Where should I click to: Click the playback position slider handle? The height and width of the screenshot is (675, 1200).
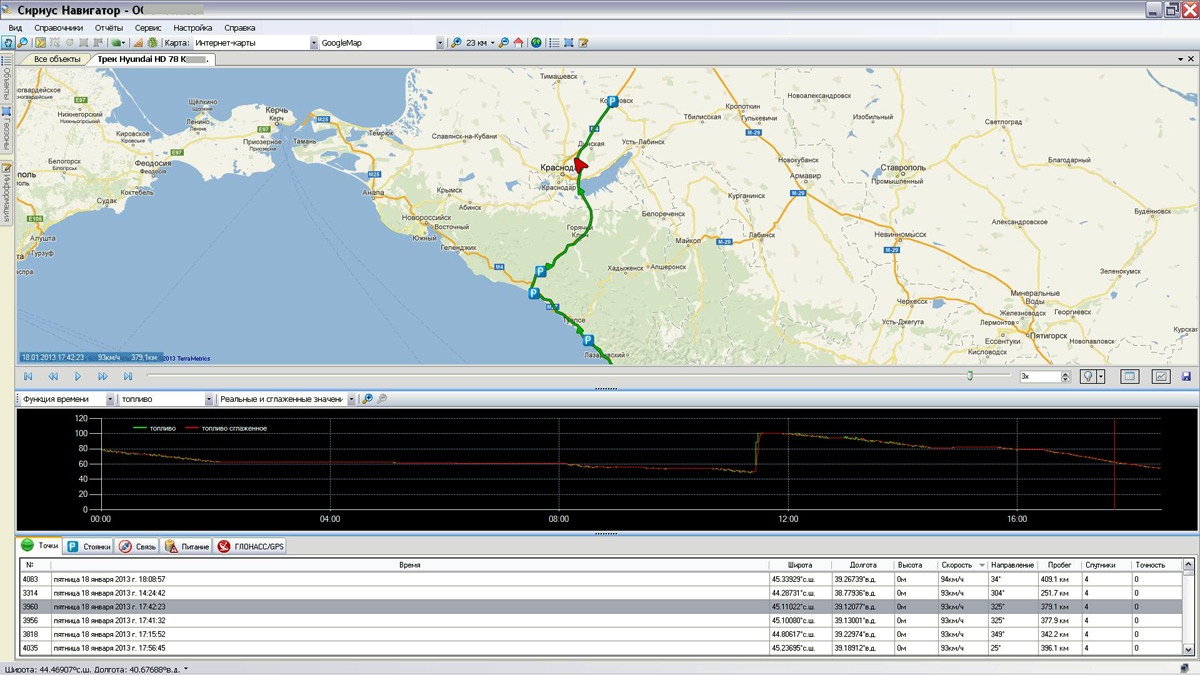coord(969,376)
